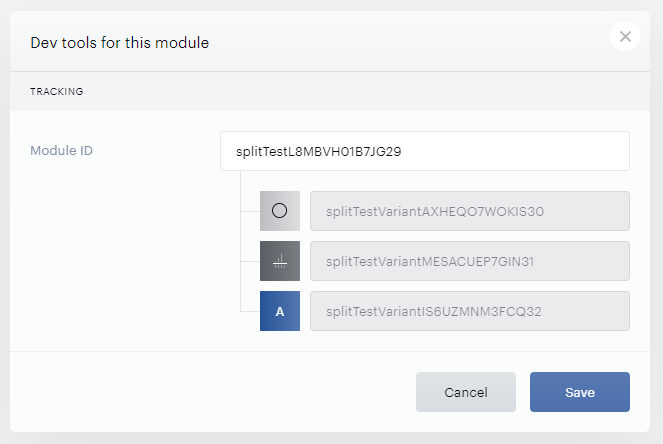Close the Dev tools dialog
The height and width of the screenshot is (444, 663).
point(625,36)
